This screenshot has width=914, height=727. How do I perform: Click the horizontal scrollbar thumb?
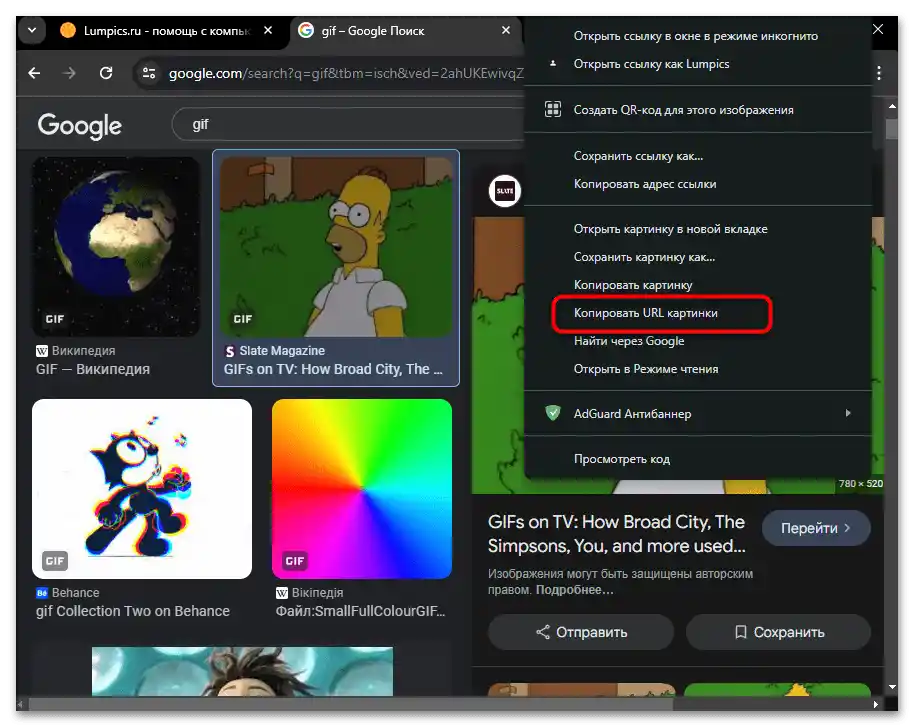coord(350,704)
